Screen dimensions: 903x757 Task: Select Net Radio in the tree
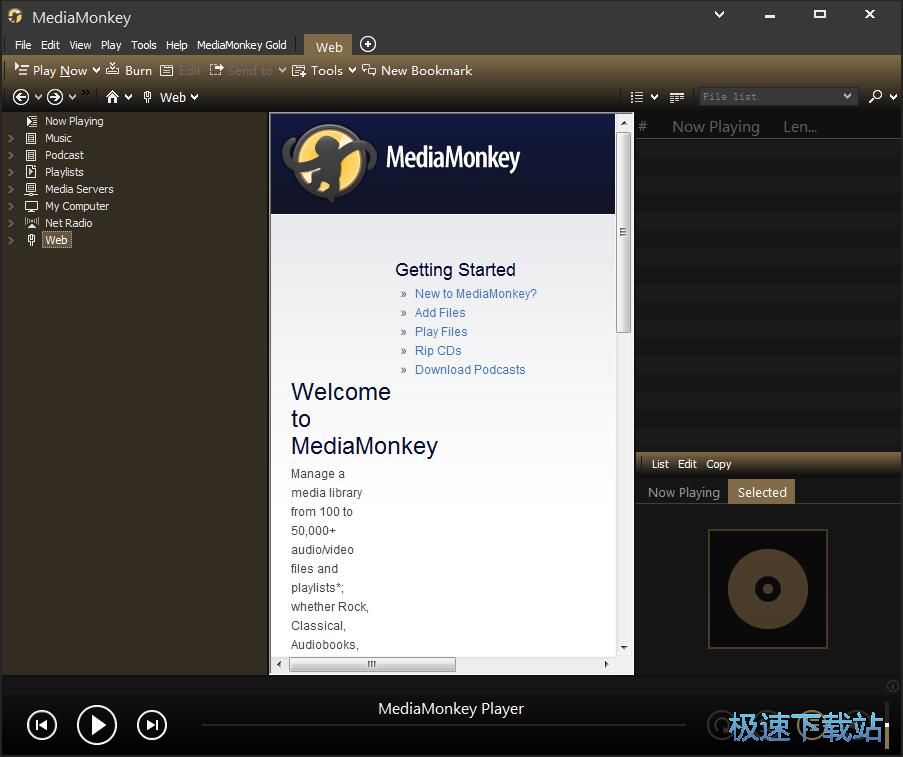[x=68, y=223]
